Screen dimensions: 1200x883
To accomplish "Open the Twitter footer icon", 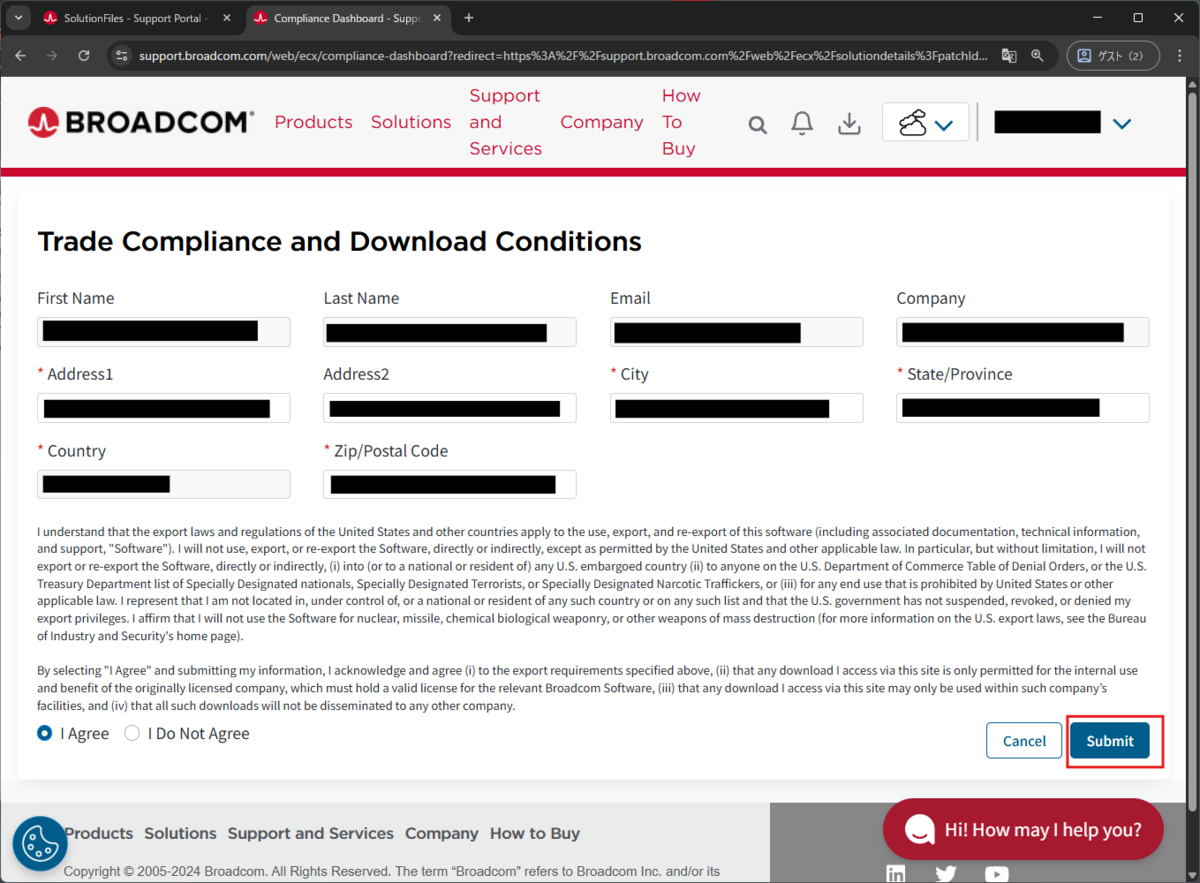I will point(946,874).
